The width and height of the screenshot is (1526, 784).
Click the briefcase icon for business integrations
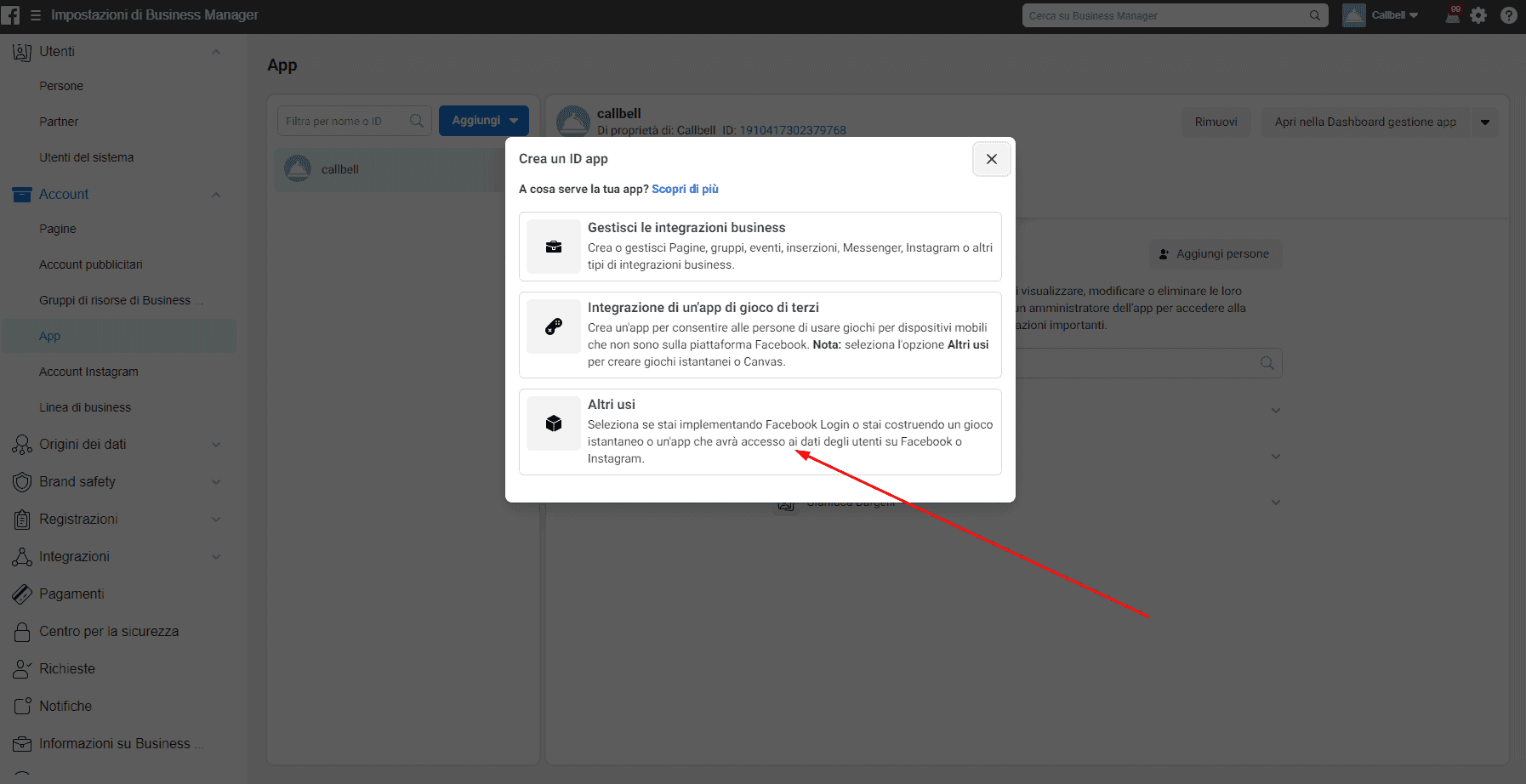click(x=554, y=247)
